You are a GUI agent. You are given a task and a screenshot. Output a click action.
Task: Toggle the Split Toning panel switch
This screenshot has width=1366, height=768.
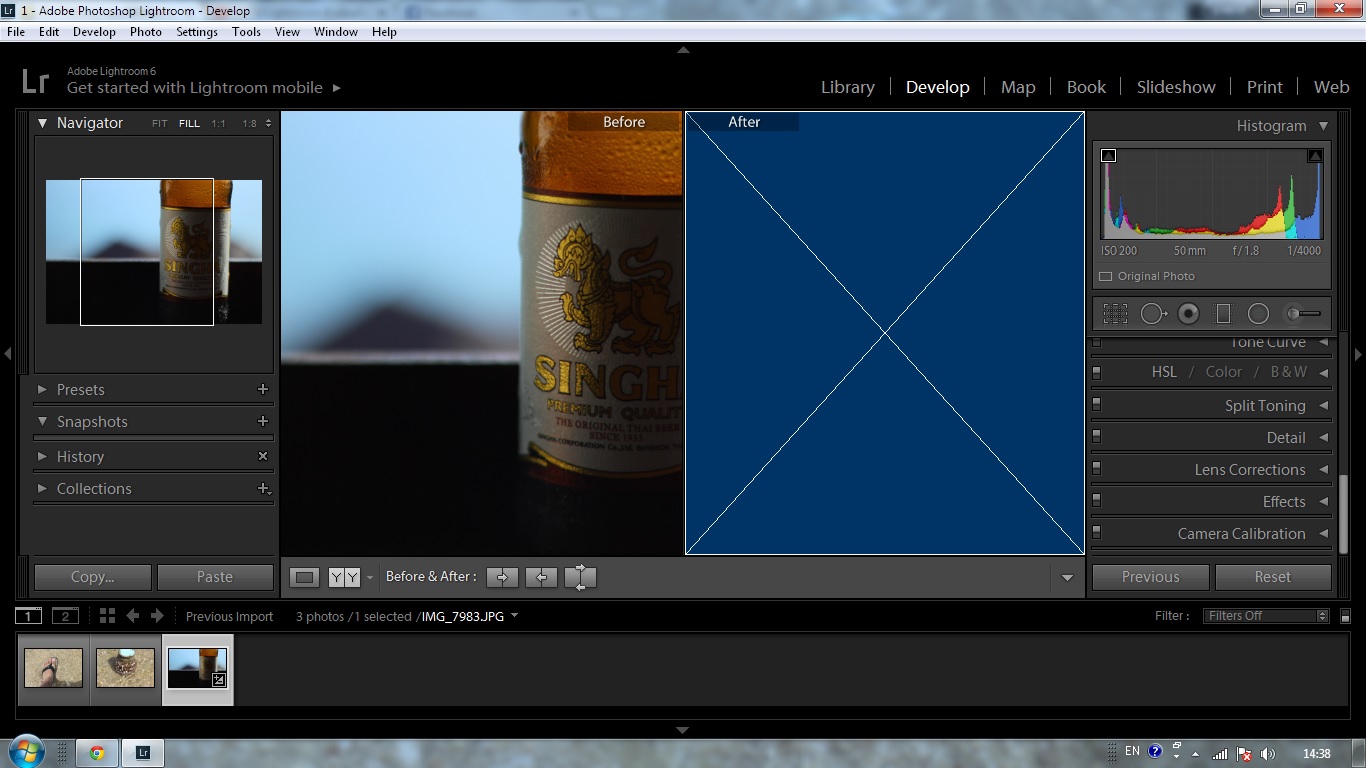tap(1097, 405)
